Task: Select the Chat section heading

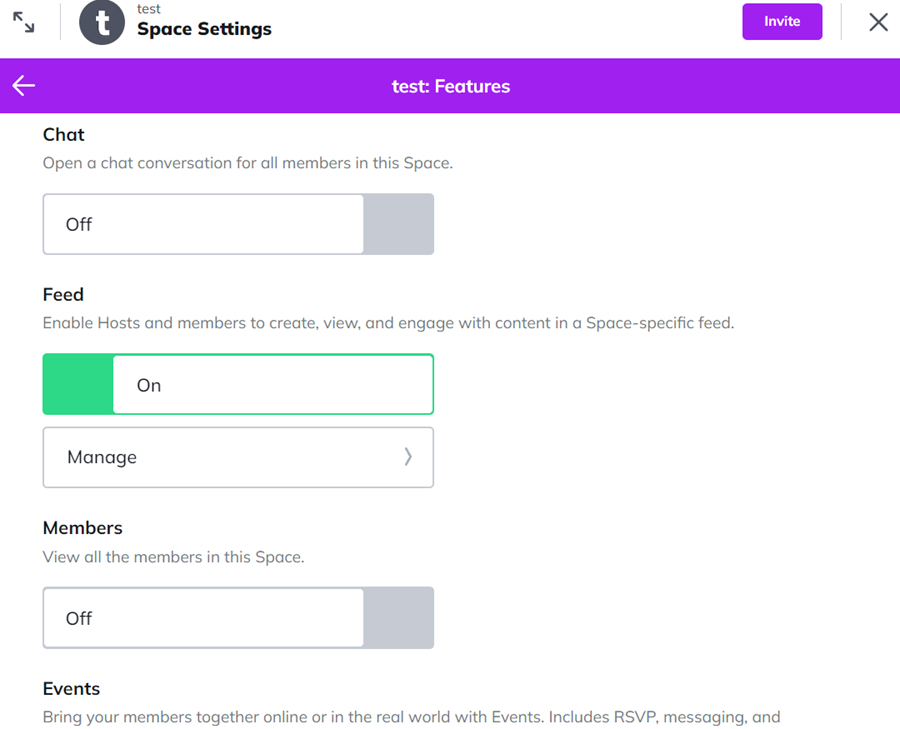Action: tap(64, 135)
